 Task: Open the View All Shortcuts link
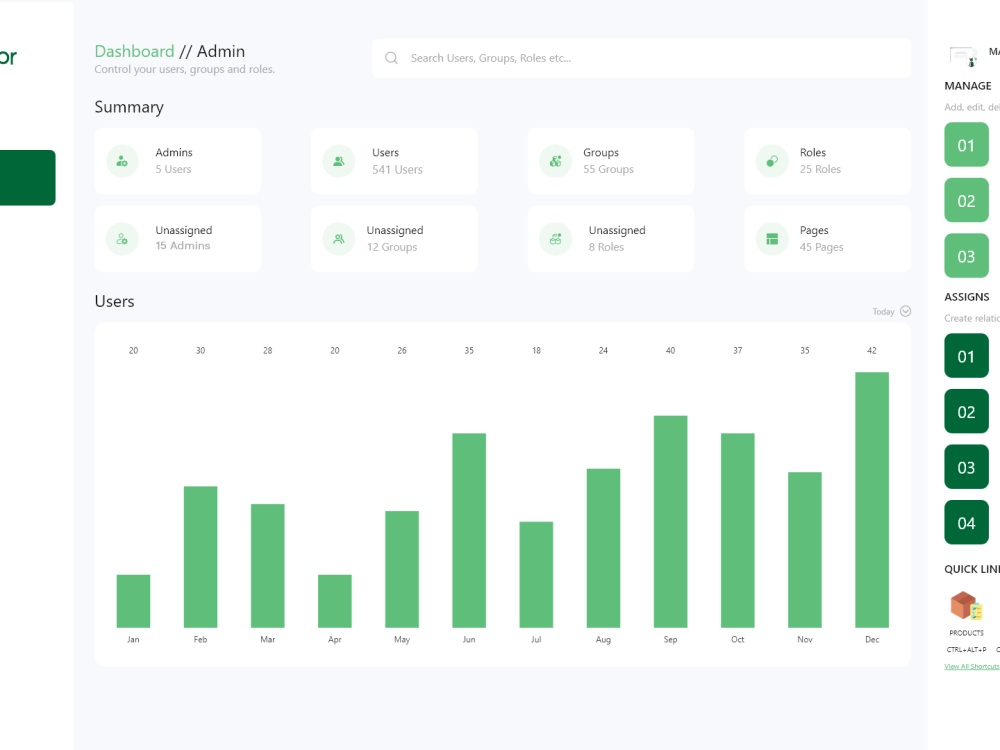[970, 666]
